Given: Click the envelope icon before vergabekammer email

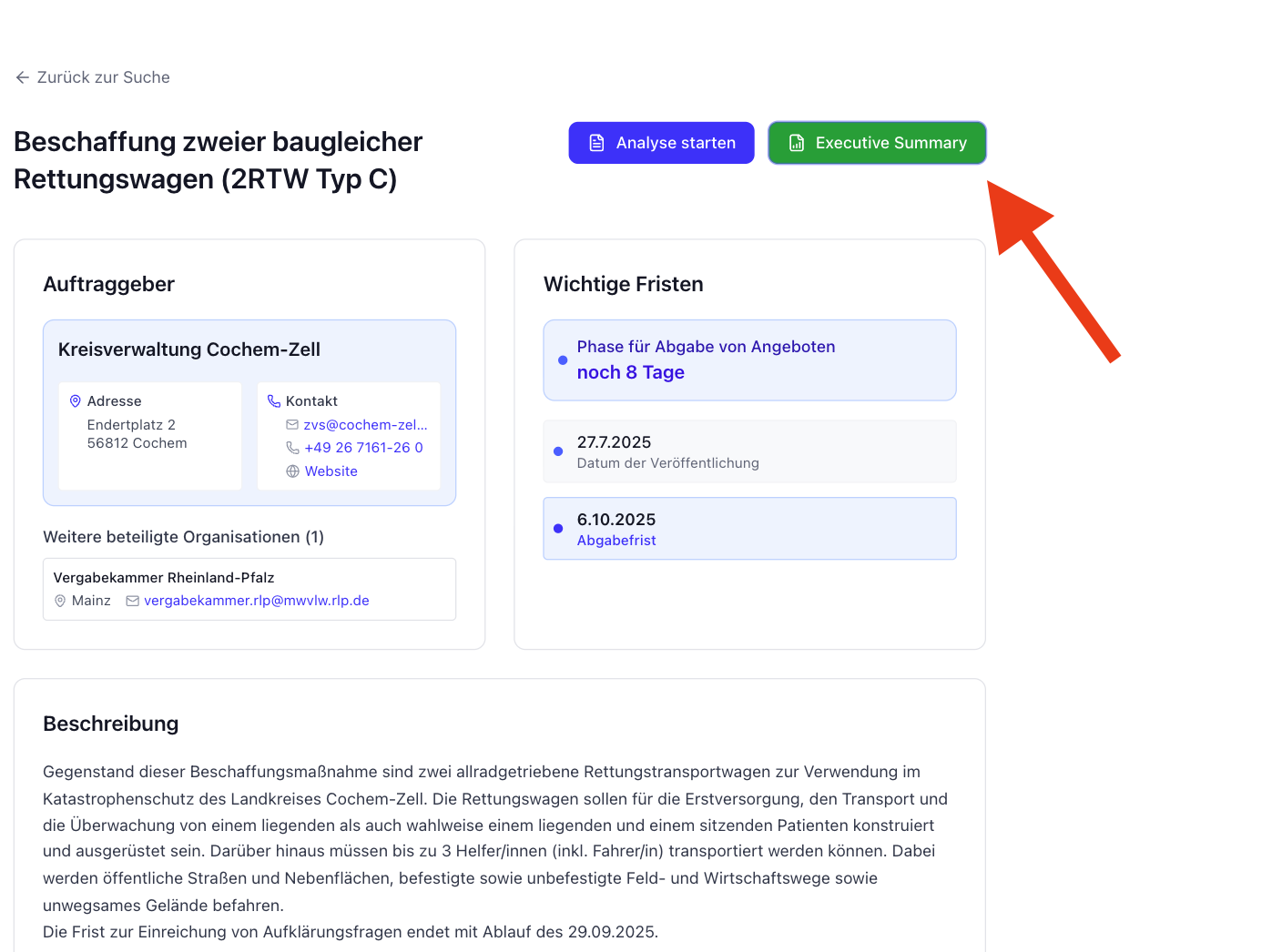Looking at the screenshot, I should coord(133,601).
